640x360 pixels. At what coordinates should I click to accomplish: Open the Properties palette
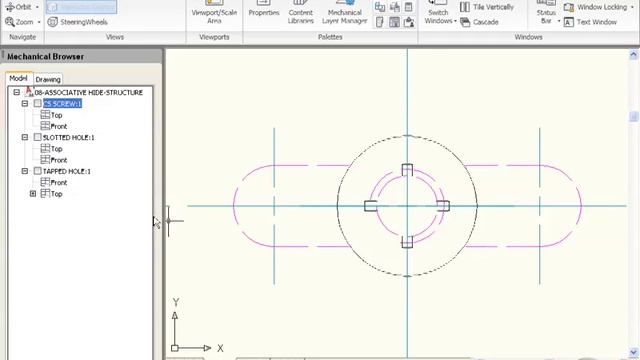[x=264, y=10]
